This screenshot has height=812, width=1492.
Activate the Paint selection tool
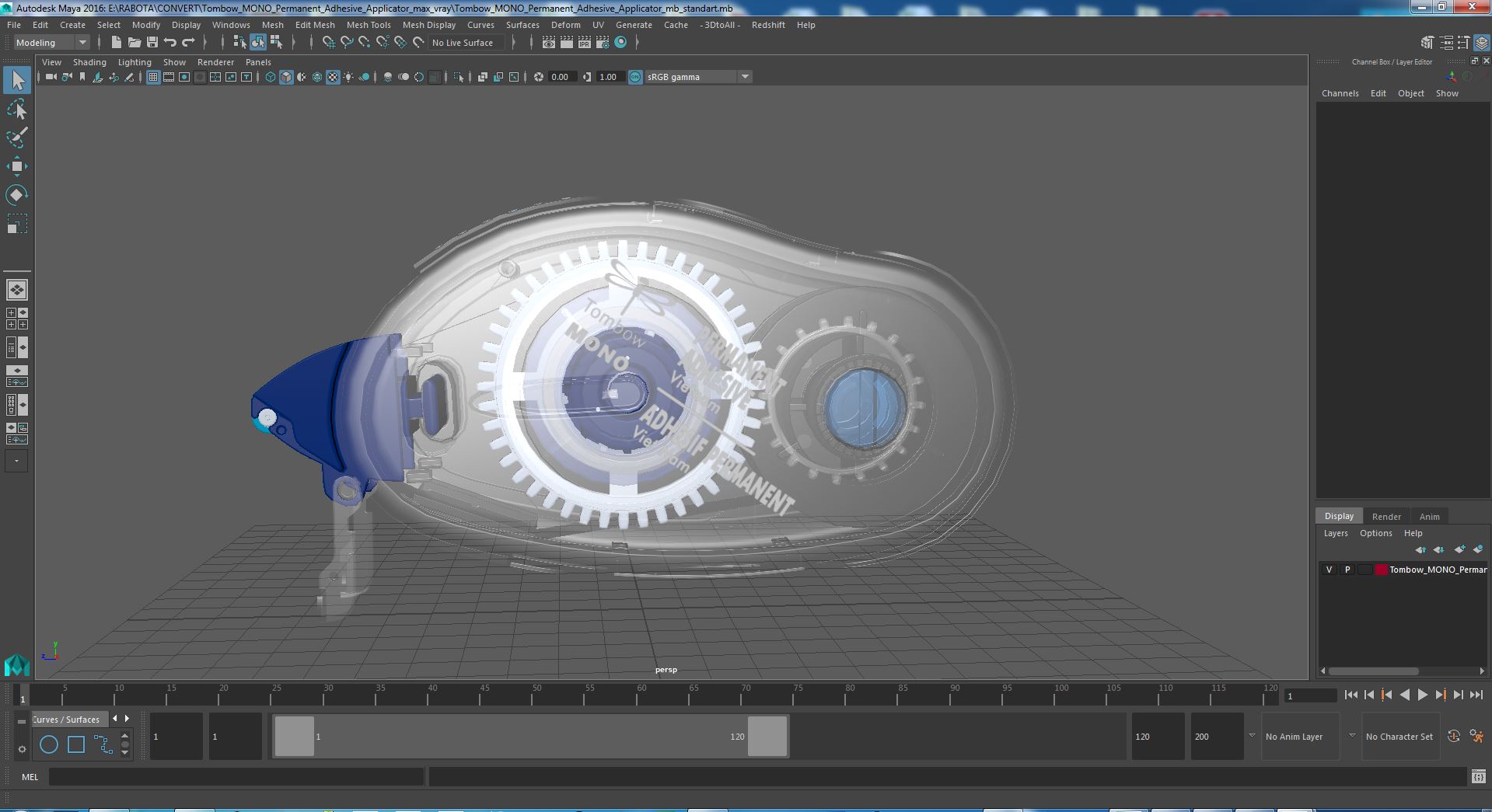coord(17,138)
